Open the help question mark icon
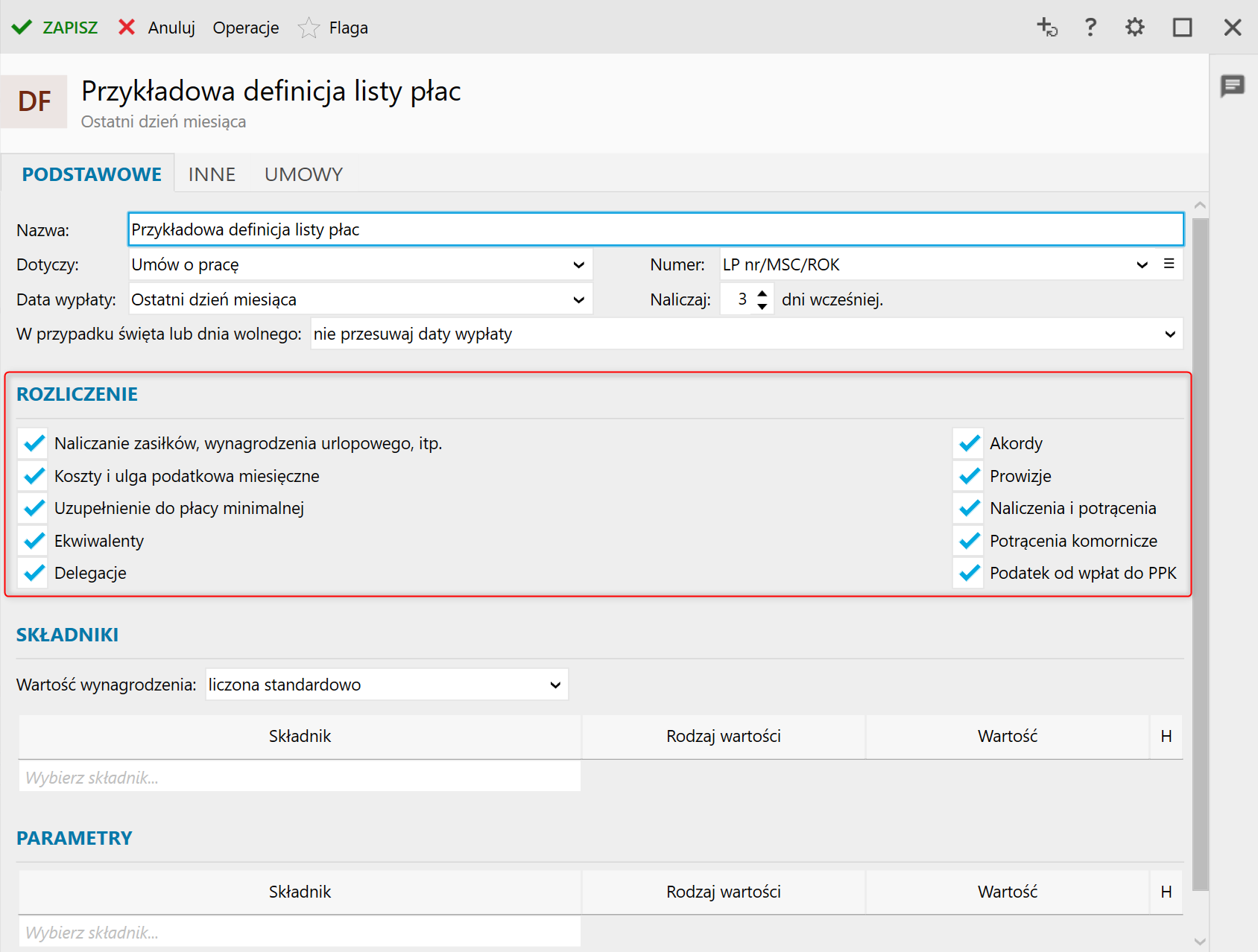 pyautogui.click(x=1090, y=28)
